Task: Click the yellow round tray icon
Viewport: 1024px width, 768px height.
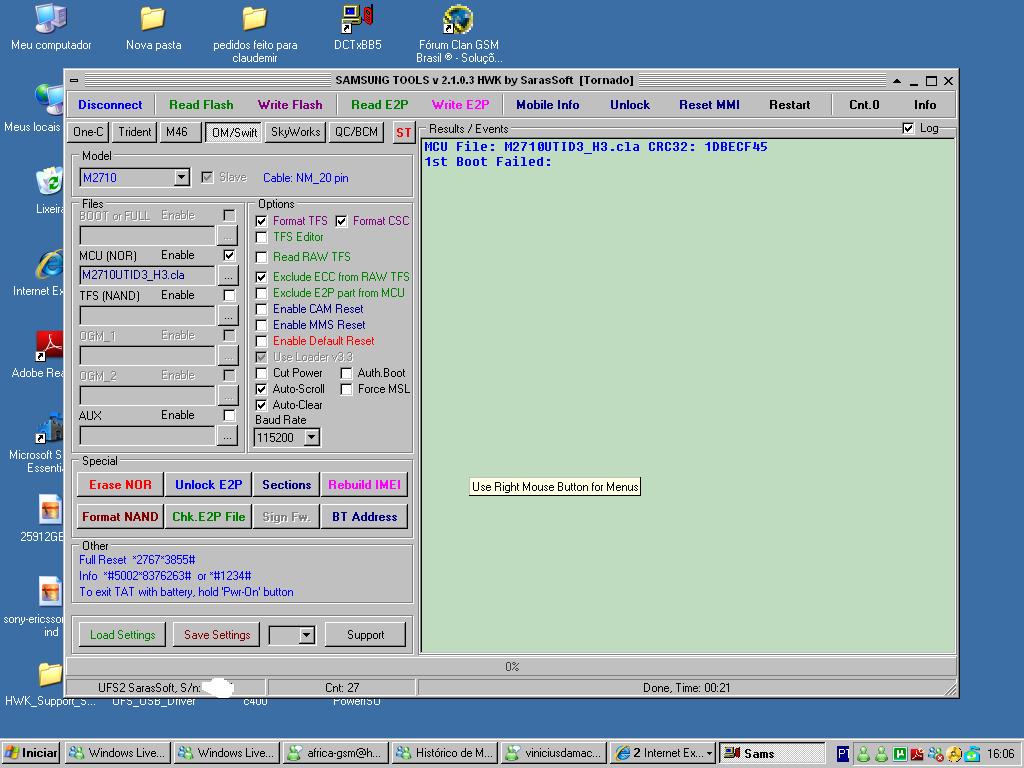Action: [x=954, y=754]
